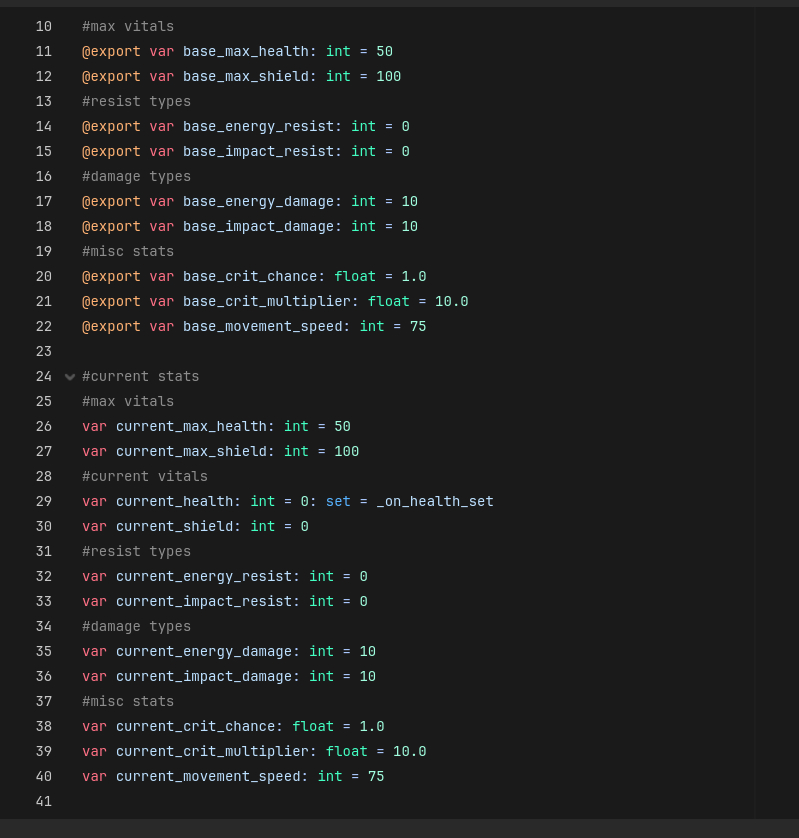
Task: Click the current_energy_damage variable name
Action: coord(203,651)
